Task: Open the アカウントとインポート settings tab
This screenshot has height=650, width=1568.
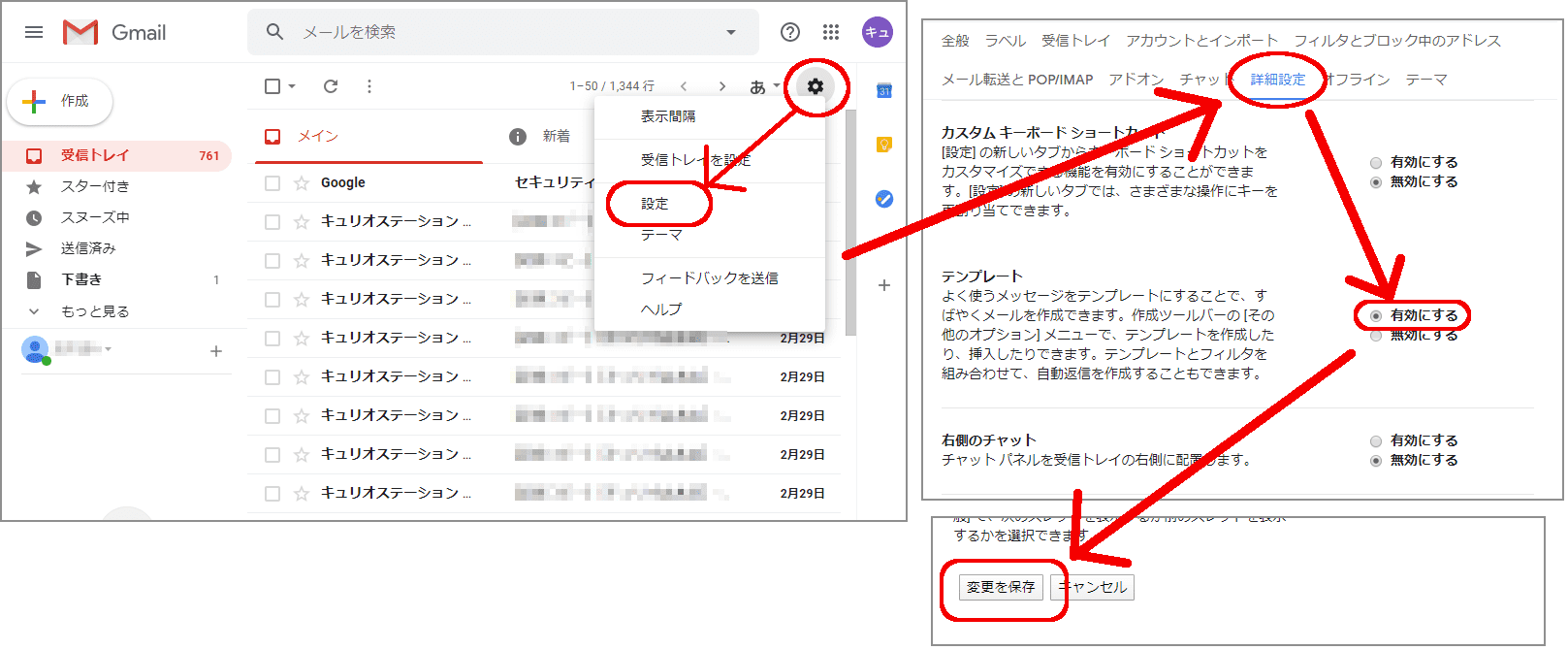Action: click(1201, 40)
